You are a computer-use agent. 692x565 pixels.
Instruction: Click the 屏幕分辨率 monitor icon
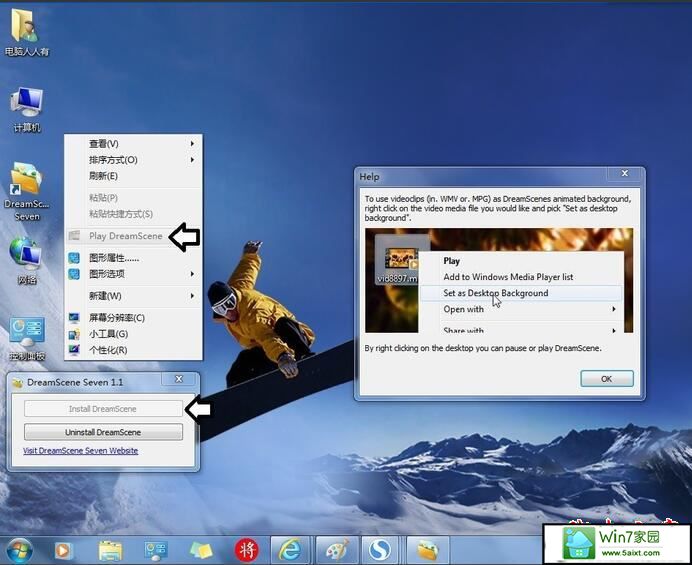tap(74, 317)
